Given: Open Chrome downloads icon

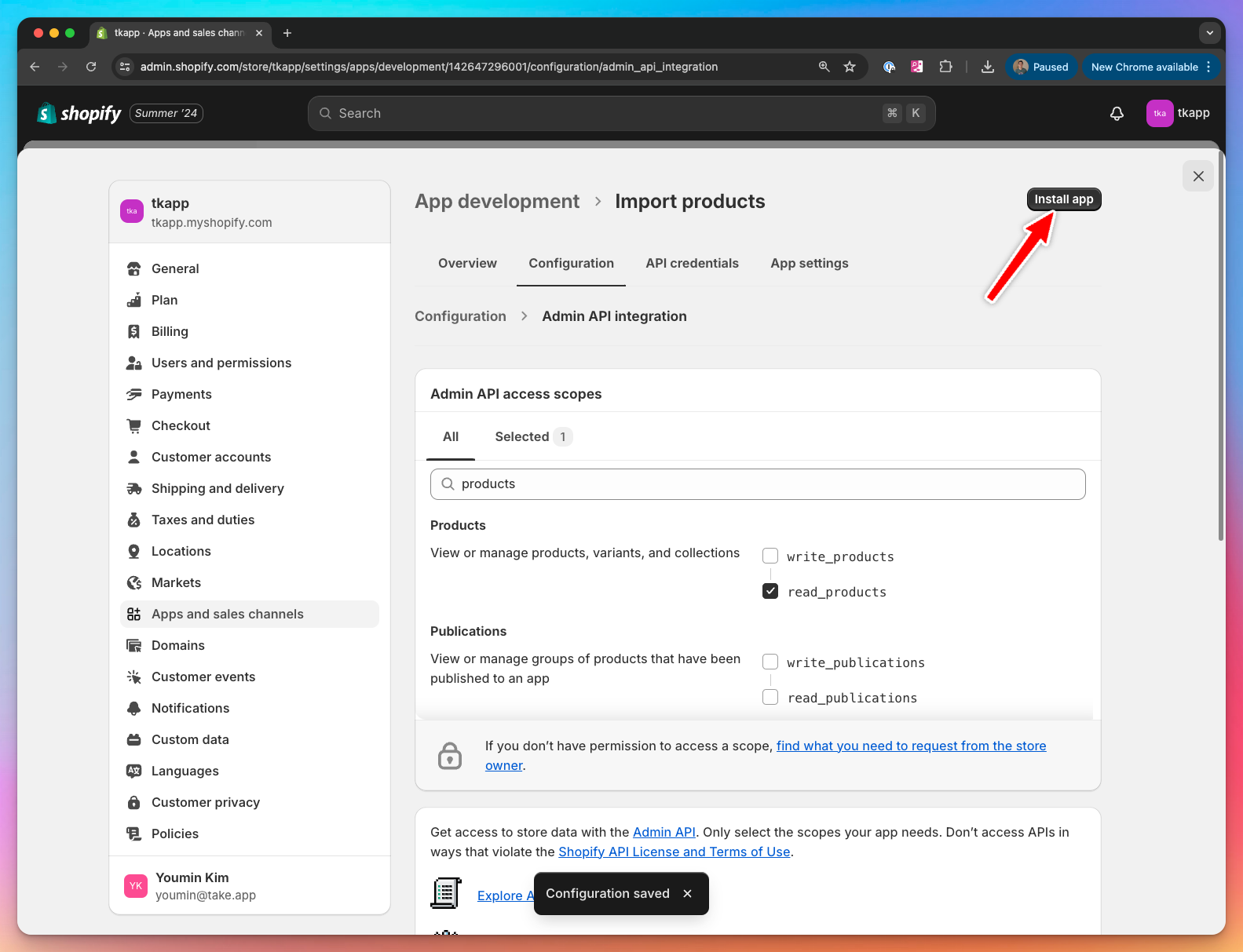Looking at the screenshot, I should point(988,67).
